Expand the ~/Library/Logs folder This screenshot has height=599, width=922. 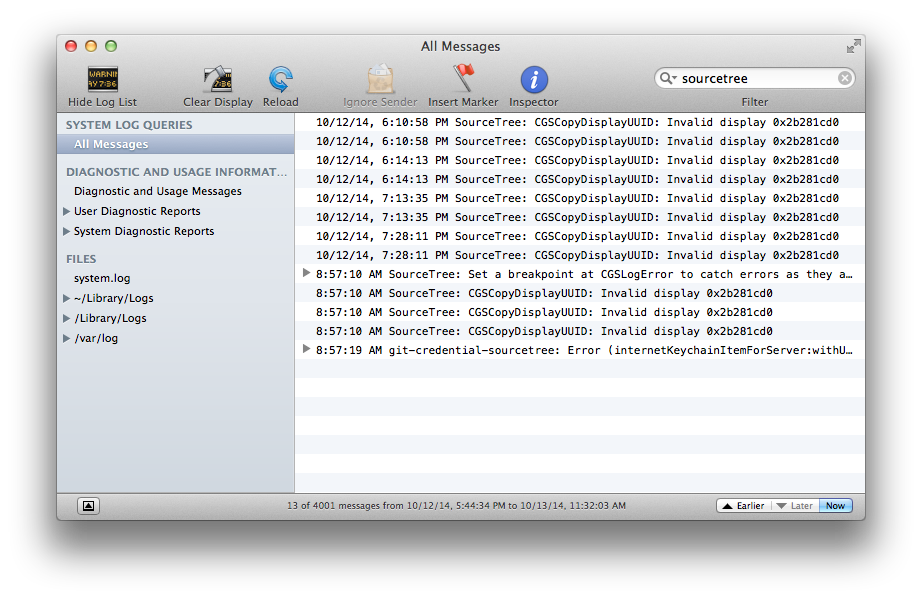(x=66, y=299)
